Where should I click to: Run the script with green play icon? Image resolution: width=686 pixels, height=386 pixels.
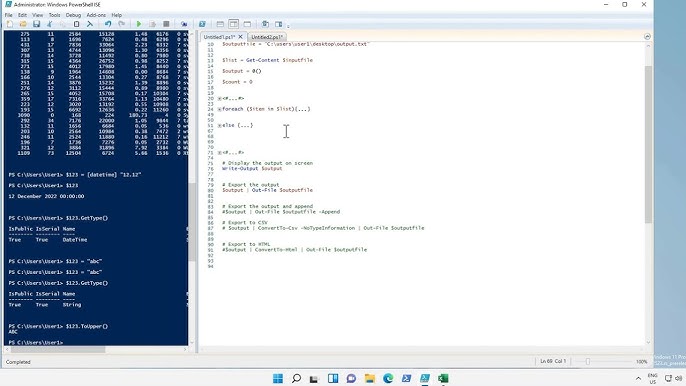coord(139,24)
